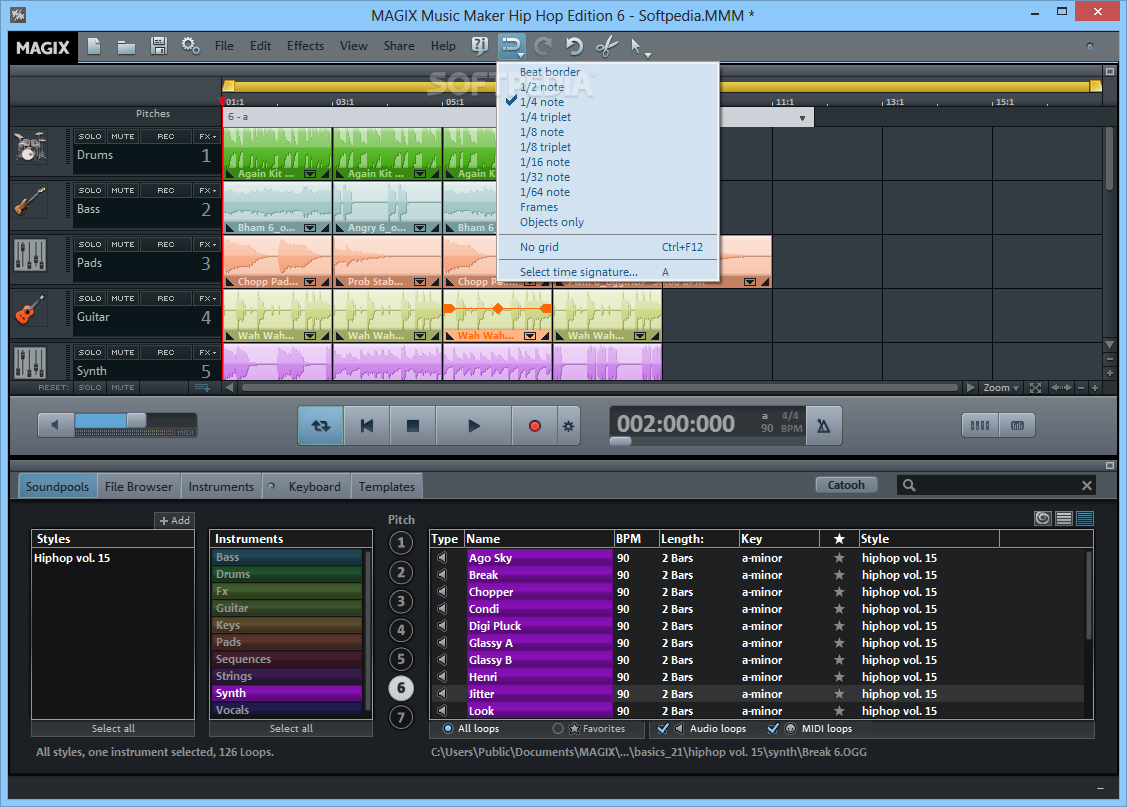Choose Select time signature menu entry
The height and width of the screenshot is (807, 1127).
pyautogui.click(x=608, y=272)
